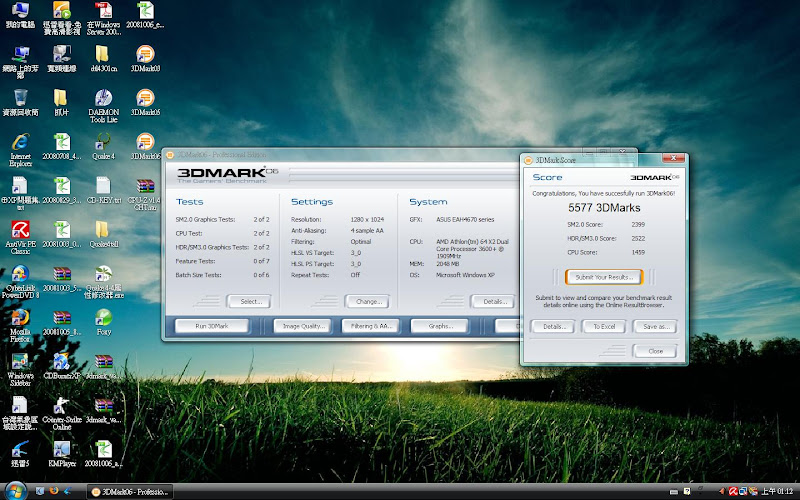Open Image Quality... options

click(x=300, y=326)
